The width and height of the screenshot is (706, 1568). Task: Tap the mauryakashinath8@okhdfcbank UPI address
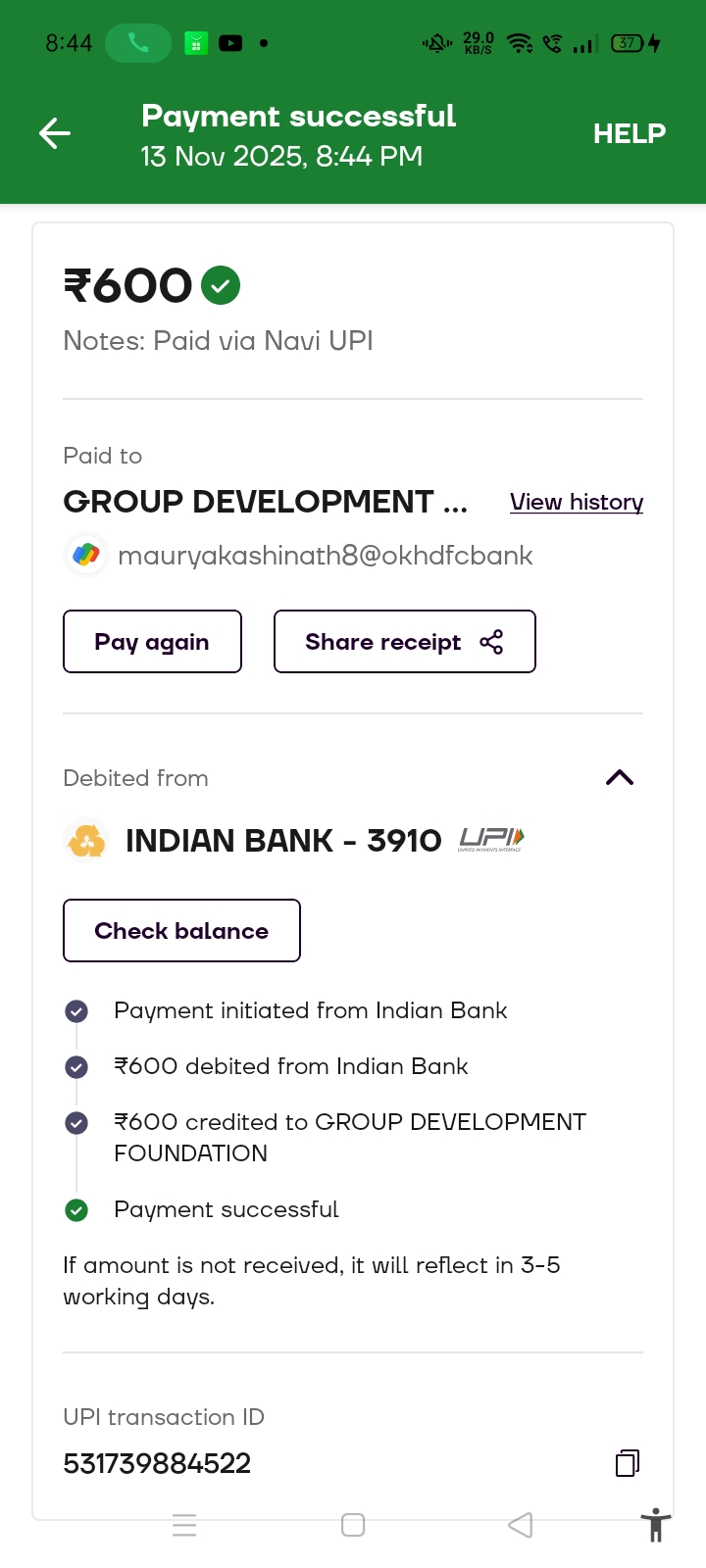click(325, 556)
